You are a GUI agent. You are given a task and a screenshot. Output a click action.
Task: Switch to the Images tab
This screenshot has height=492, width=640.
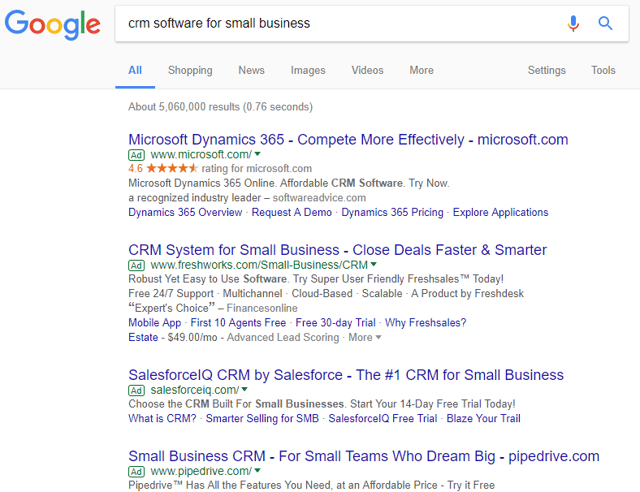click(308, 70)
